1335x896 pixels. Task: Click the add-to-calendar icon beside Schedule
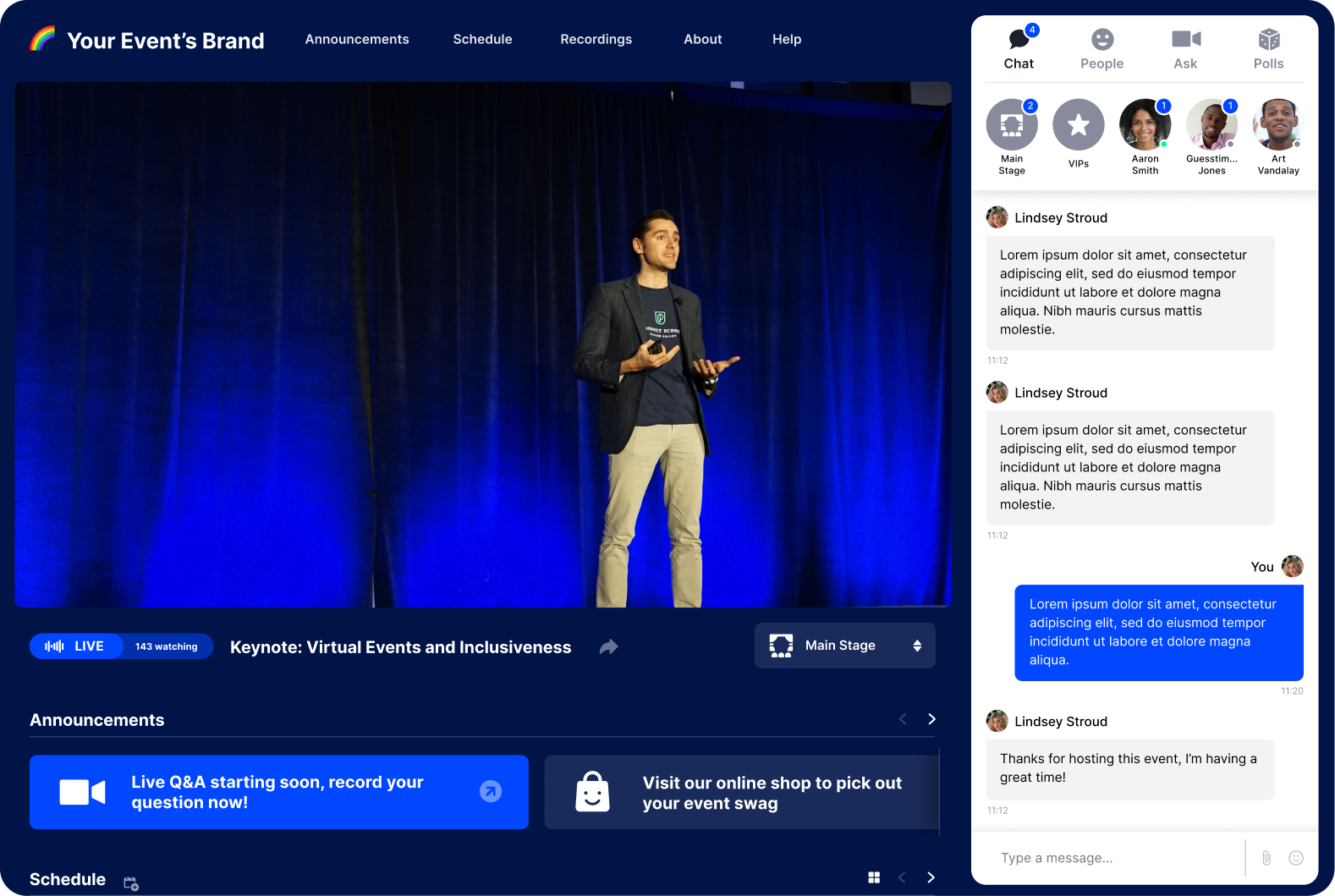(x=130, y=882)
